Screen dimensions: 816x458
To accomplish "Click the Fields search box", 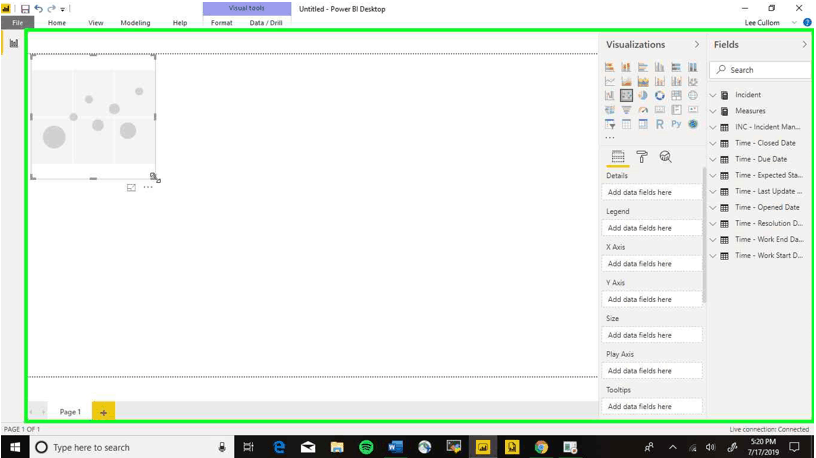I will [x=760, y=70].
